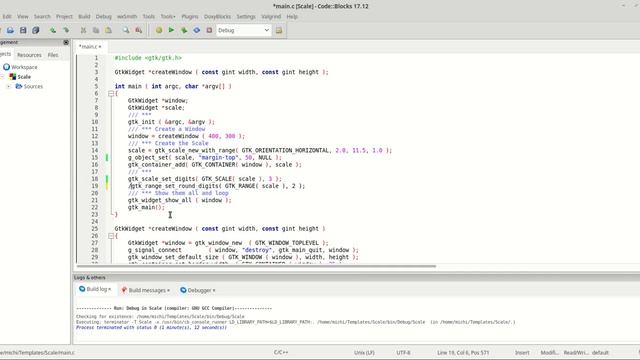The width and height of the screenshot is (640, 360).
Task: Open the Valgrind menu
Action: (271, 17)
